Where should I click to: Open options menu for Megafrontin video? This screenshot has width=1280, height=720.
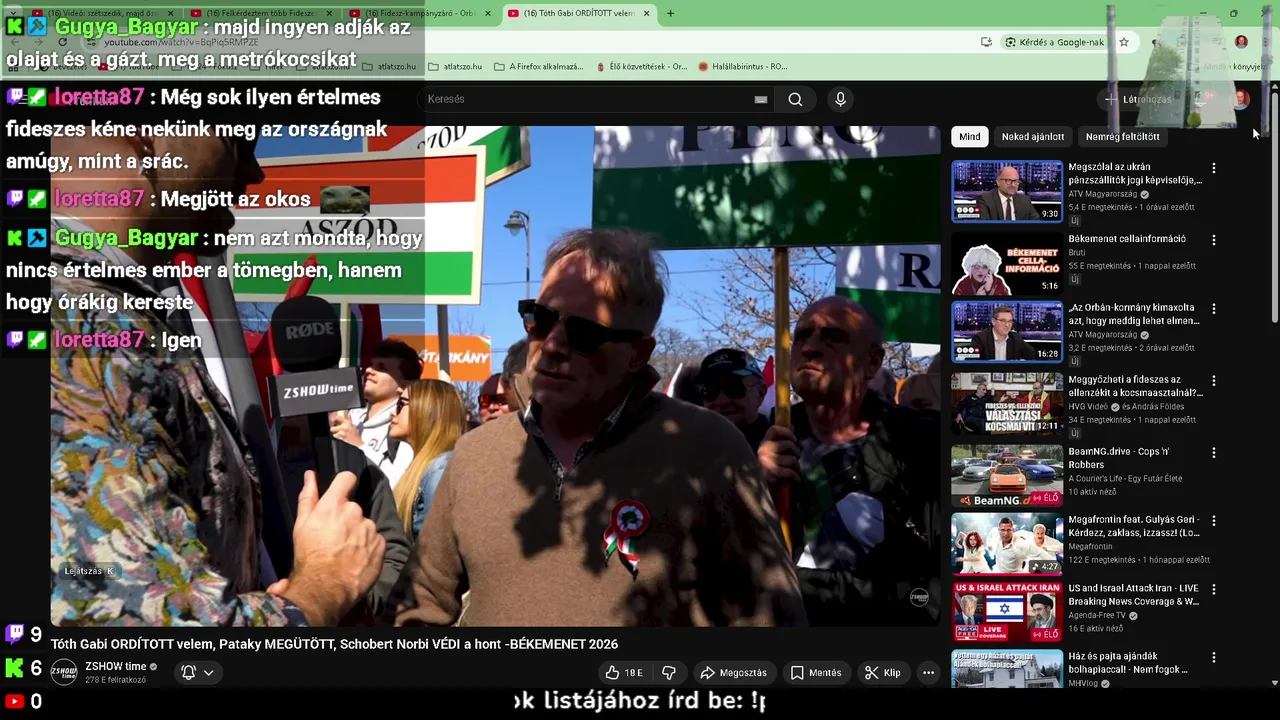pyautogui.click(x=1213, y=521)
